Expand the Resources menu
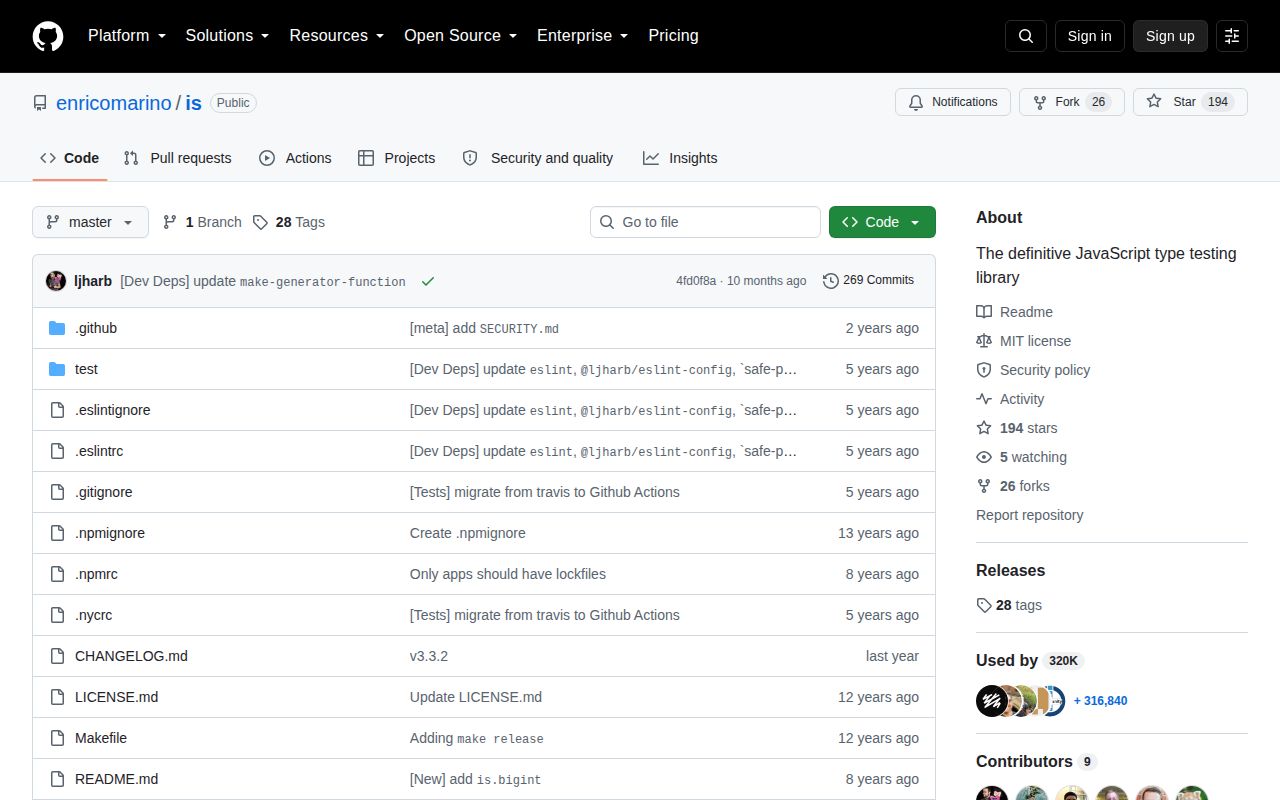The image size is (1280, 800). coord(337,36)
